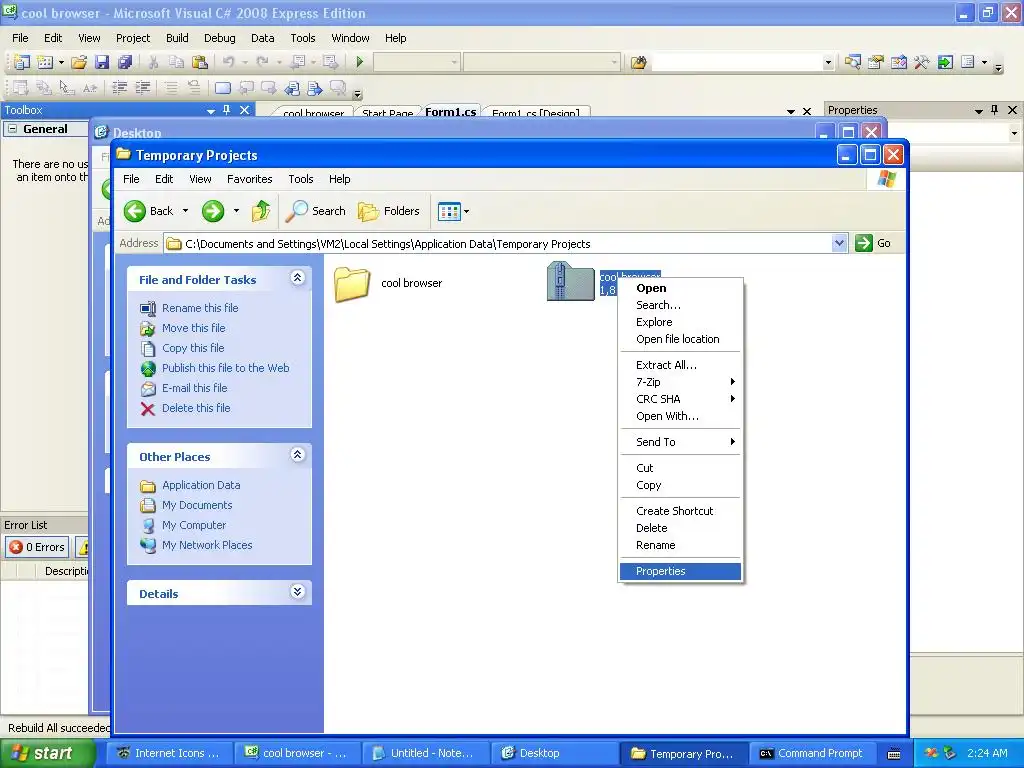Click Rename this file link
This screenshot has width=1024, height=768.
pyautogui.click(x=200, y=308)
